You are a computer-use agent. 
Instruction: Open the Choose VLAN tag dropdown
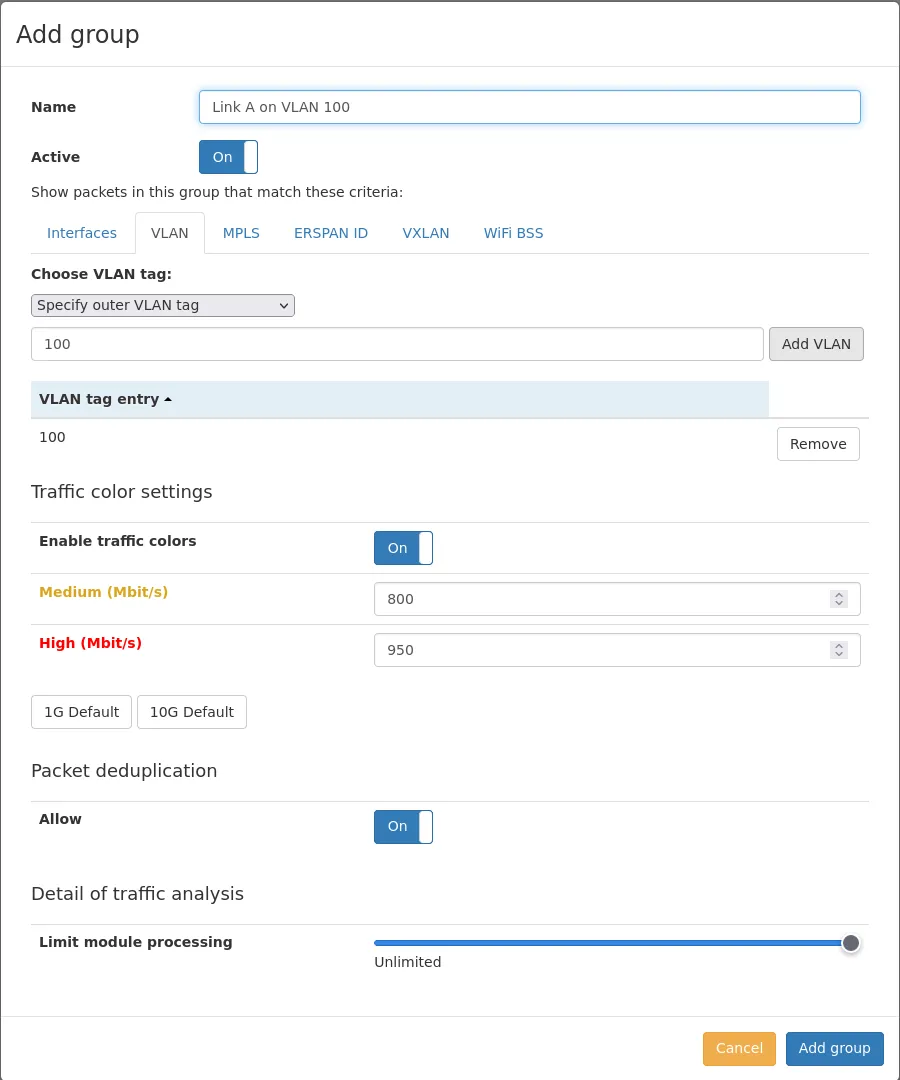(x=163, y=305)
